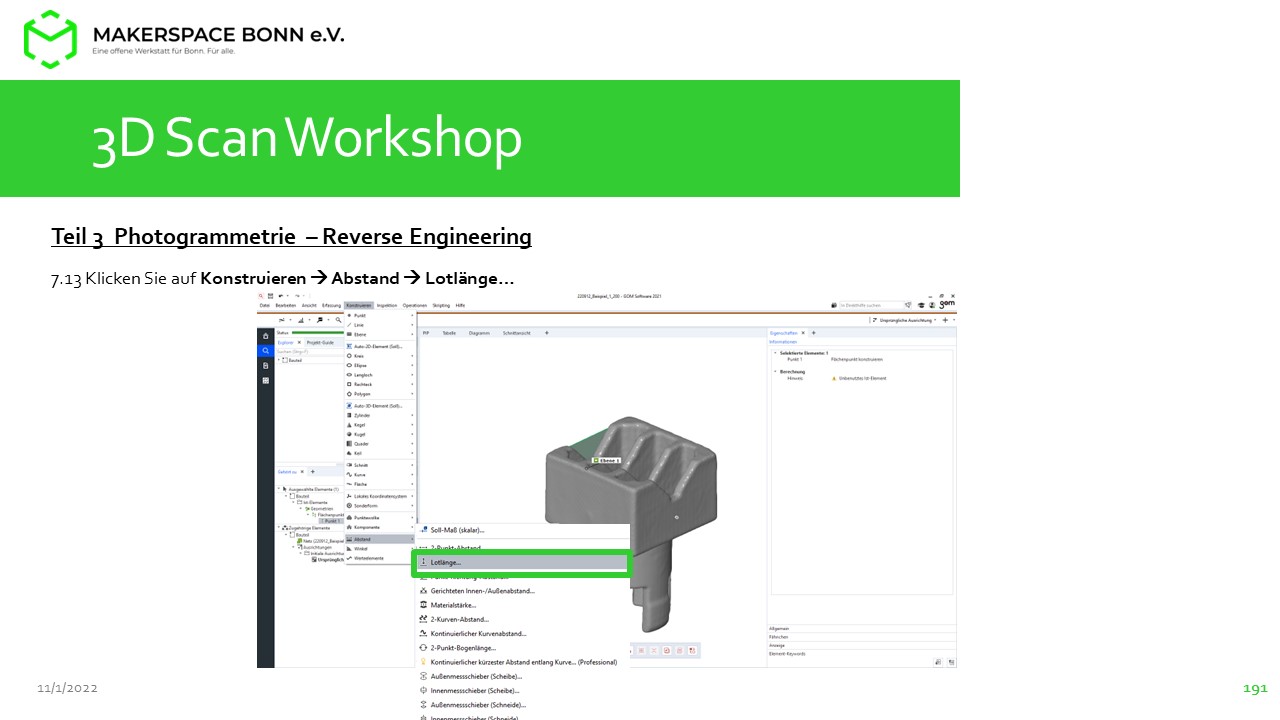The image size is (1280, 720).
Task: Click the Ebene 1 label in 3D view
Action: pos(607,461)
